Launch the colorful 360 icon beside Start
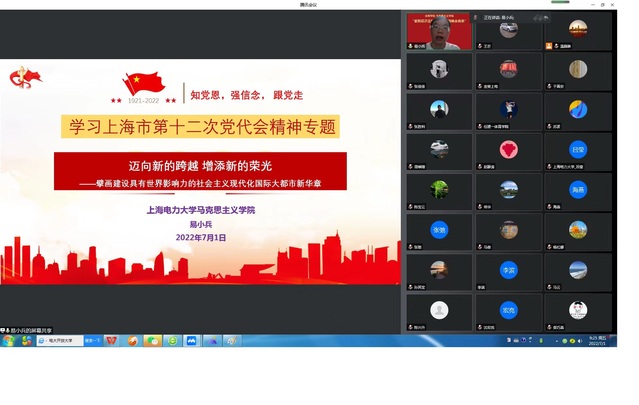The height and width of the screenshot is (405, 639). 27,341
